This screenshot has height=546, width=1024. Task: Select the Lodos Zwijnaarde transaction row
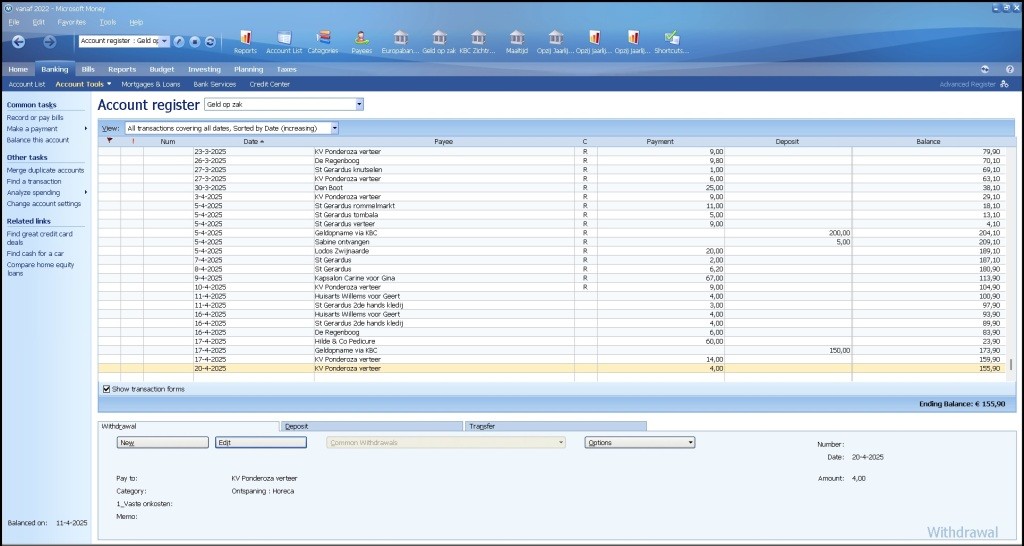tap(552, 251)
